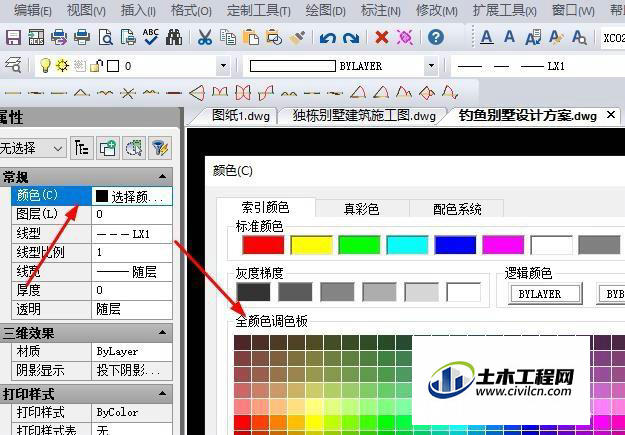Open Find with the binoculars icon
625x435 pixels.
174,37
